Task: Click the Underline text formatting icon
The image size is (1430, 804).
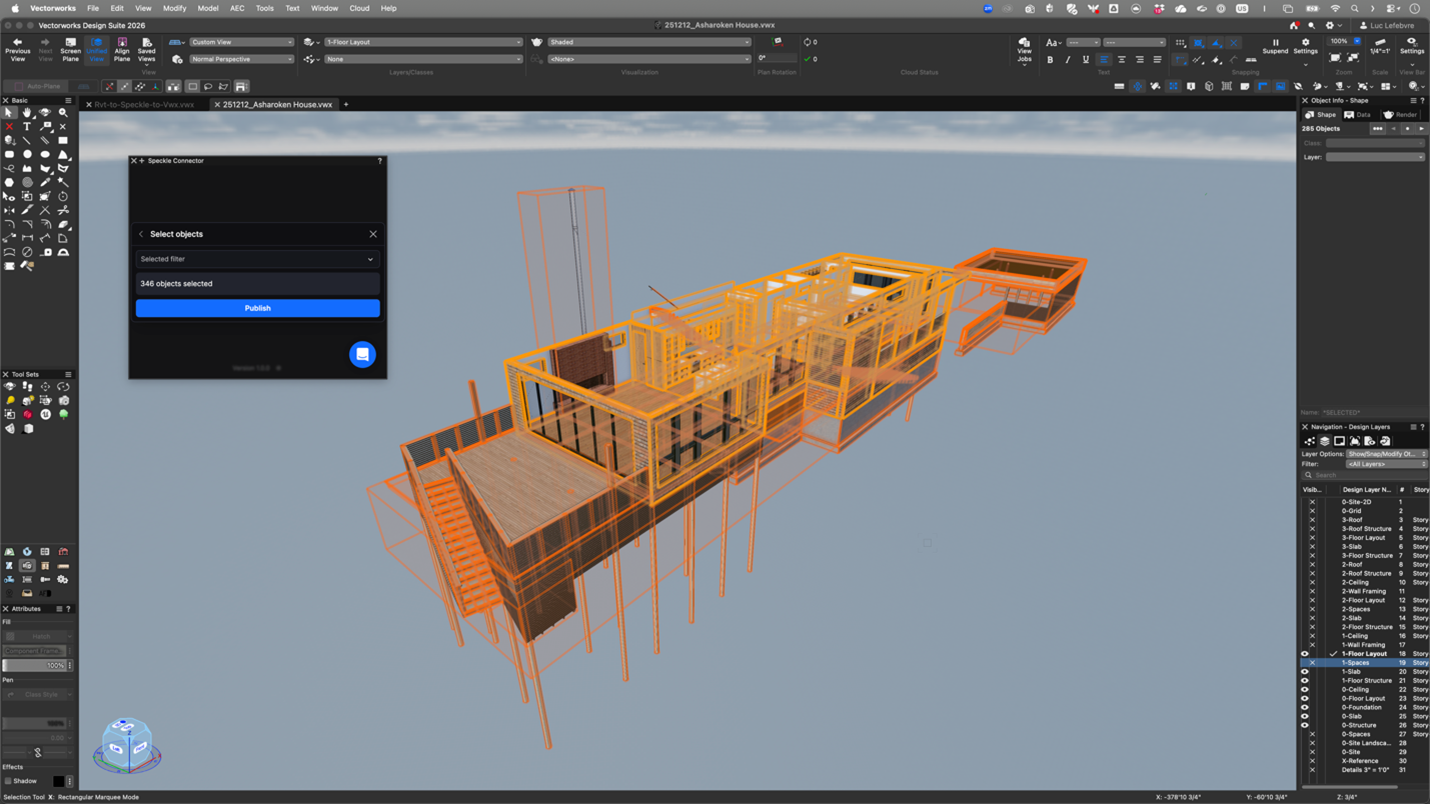Action: [x=1085, y=60]
